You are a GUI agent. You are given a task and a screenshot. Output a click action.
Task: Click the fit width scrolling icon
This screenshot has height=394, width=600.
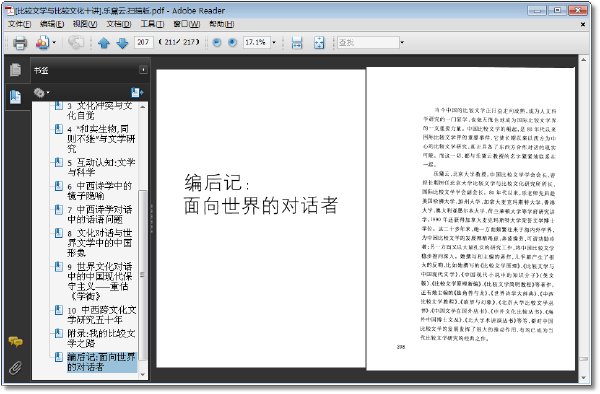297,42
